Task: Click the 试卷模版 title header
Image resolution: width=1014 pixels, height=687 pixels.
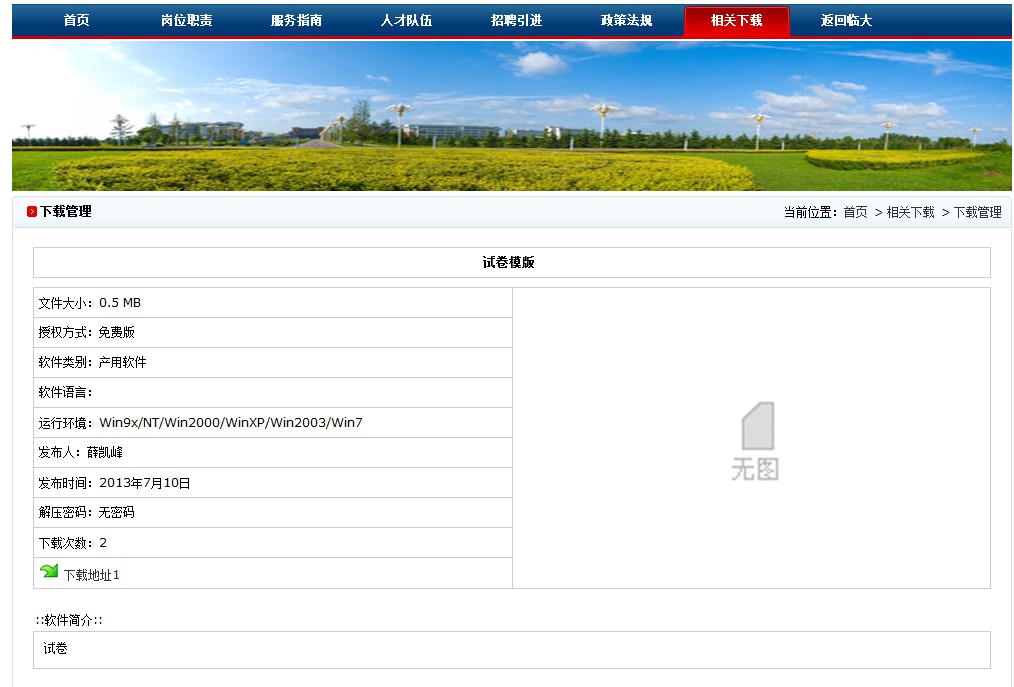Action: tap(509, 263)
